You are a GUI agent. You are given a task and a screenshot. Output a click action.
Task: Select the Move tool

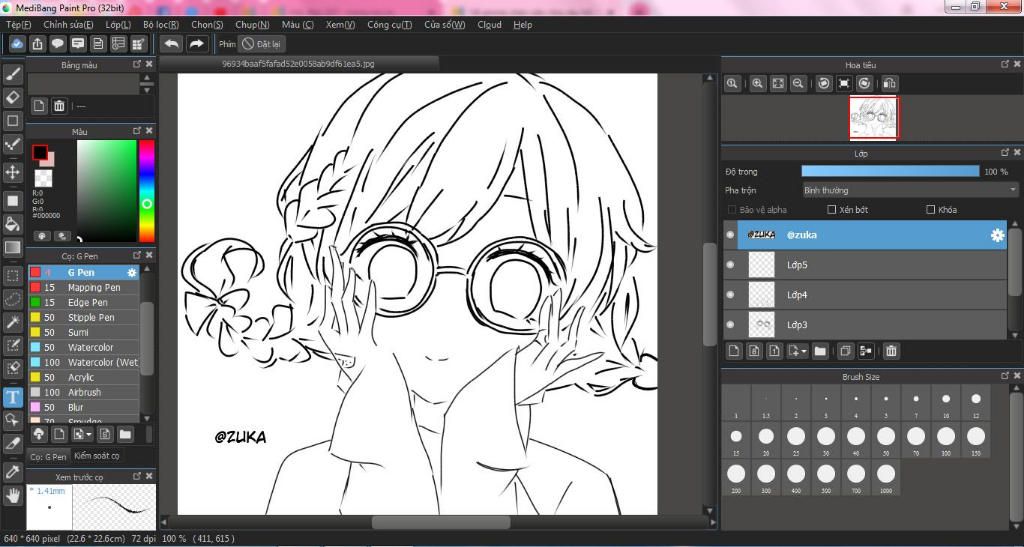pos(13,172)
